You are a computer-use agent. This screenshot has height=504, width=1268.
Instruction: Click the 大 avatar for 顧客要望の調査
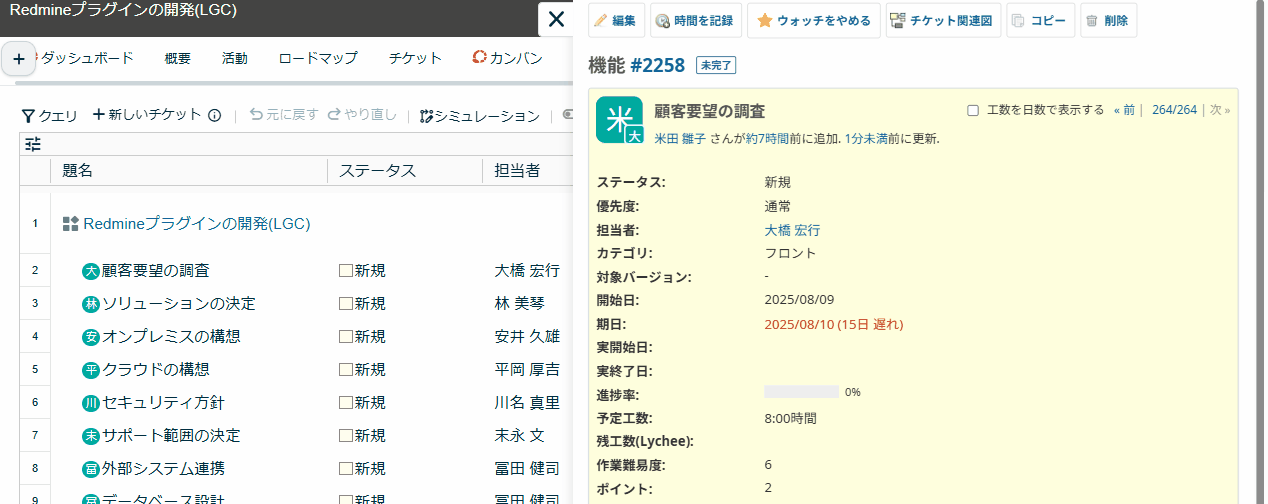pos(91,271)
